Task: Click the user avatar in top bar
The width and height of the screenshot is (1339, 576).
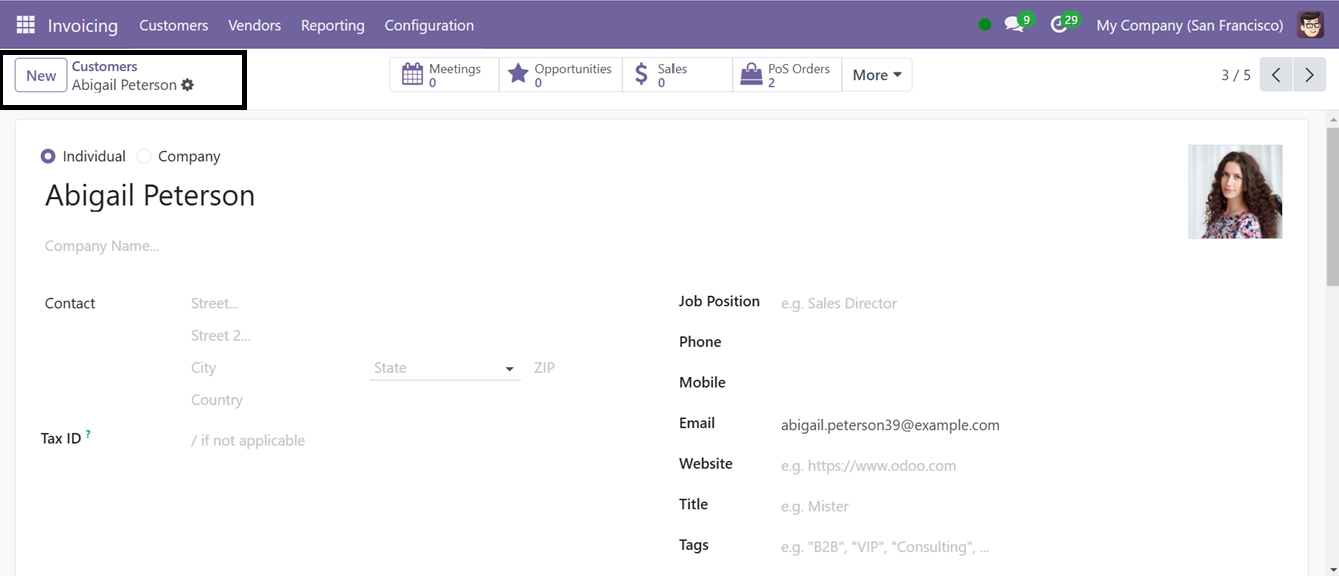Action: (1310, 25)
